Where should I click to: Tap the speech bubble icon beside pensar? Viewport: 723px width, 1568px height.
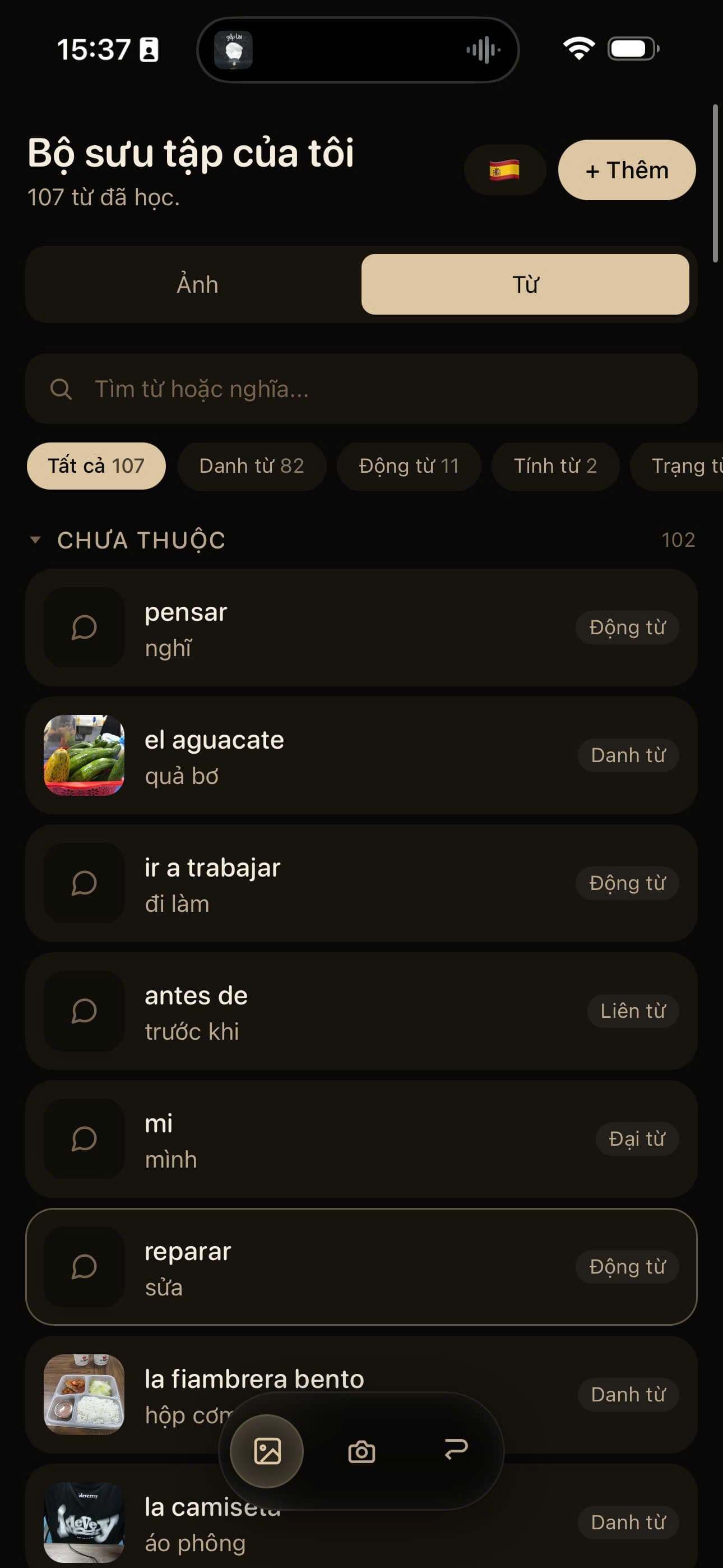coord(84,627)
